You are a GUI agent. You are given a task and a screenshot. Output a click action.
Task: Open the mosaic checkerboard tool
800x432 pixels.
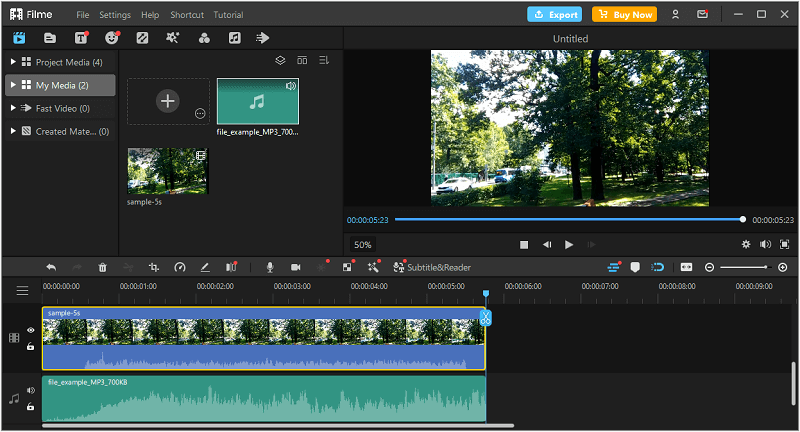[x=347, y=267]
